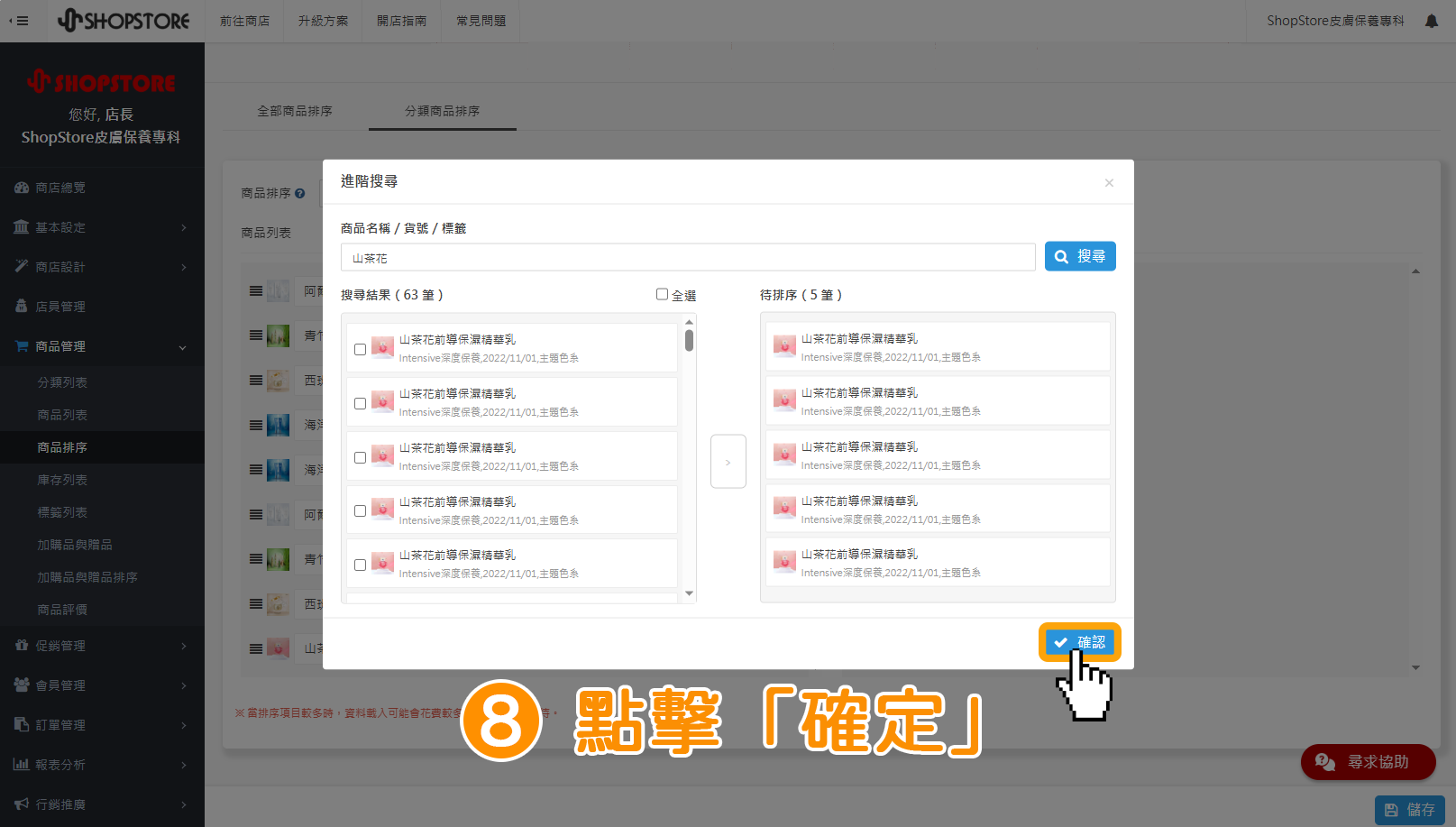Switch to the 分類商品排序 tab
This screenshot has width=1456, height=827.
(x=443, y=111)
